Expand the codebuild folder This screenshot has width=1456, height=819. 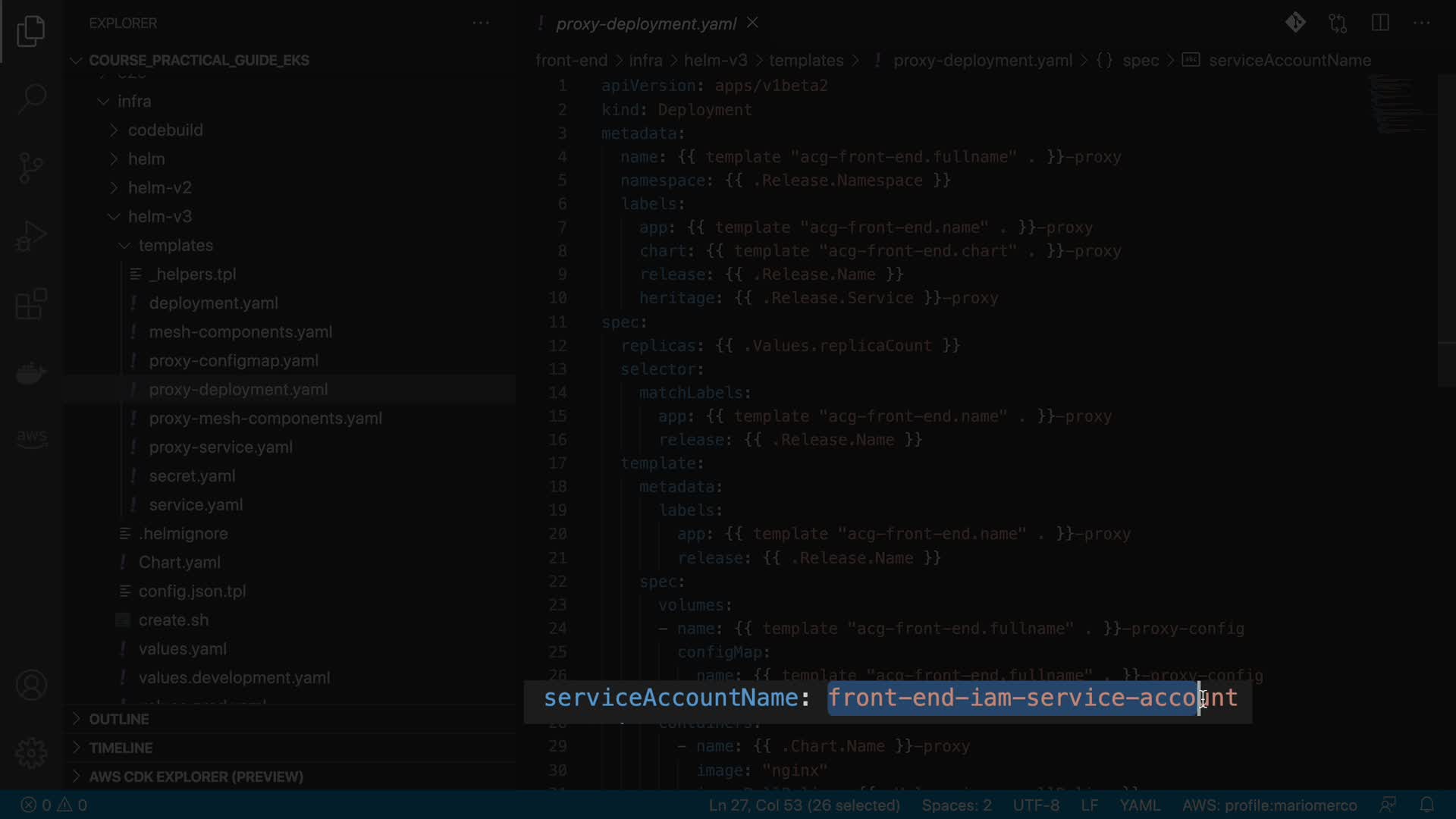[165, 130]
